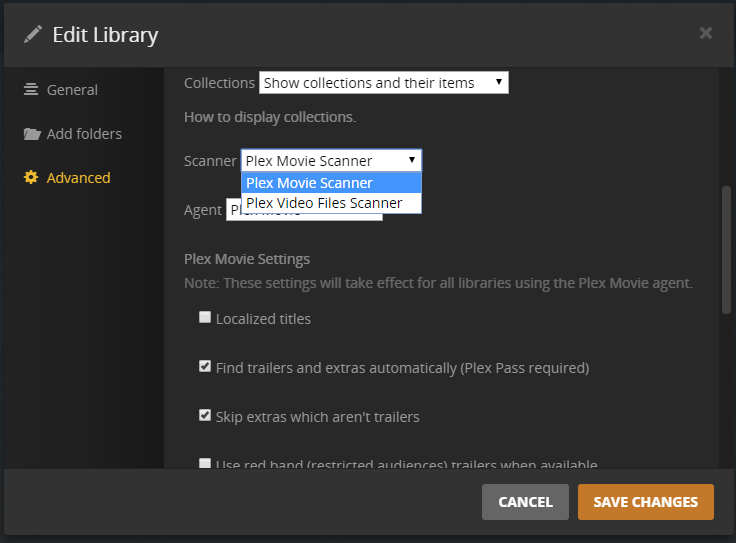Enable the Localized titles checkbox
The height and width of the screenshot is (543, 736).
tap(205, 318)
